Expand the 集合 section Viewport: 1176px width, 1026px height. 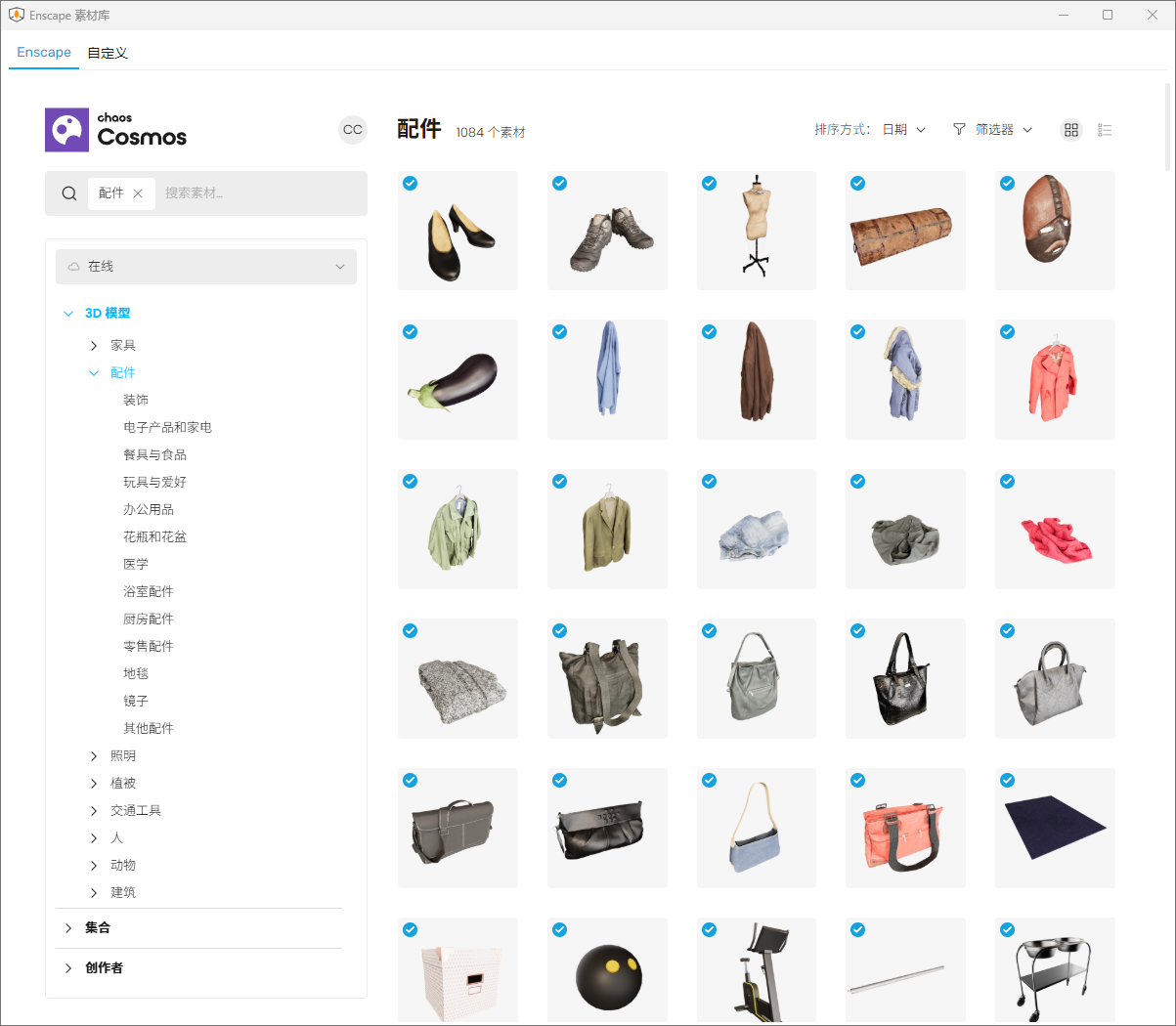(68, 928)
